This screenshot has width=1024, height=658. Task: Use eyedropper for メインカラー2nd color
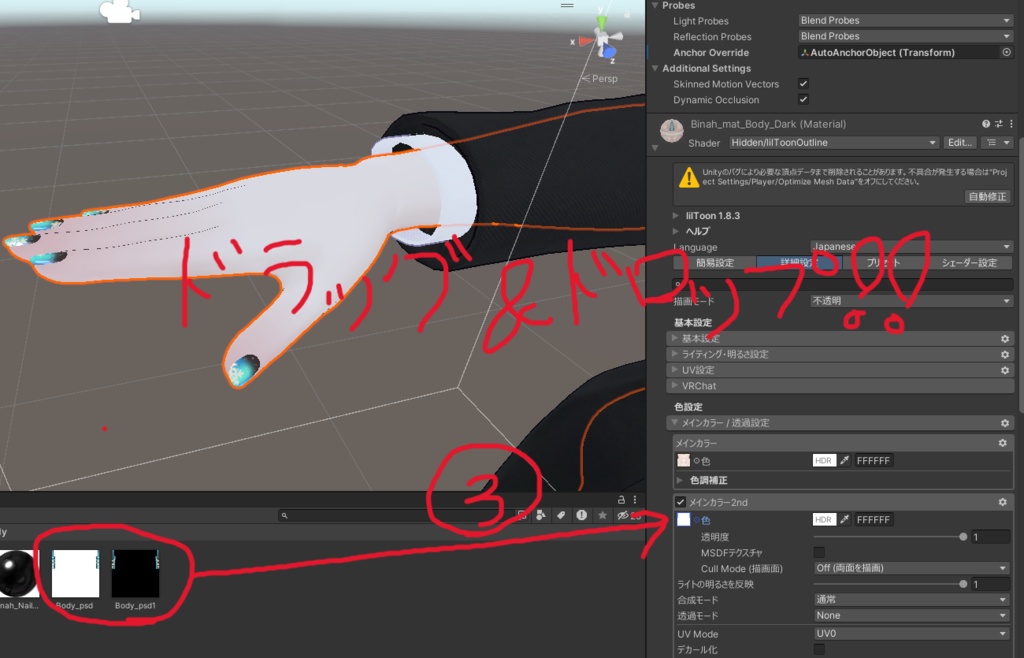pyautogui.click(x=844, y=520)
